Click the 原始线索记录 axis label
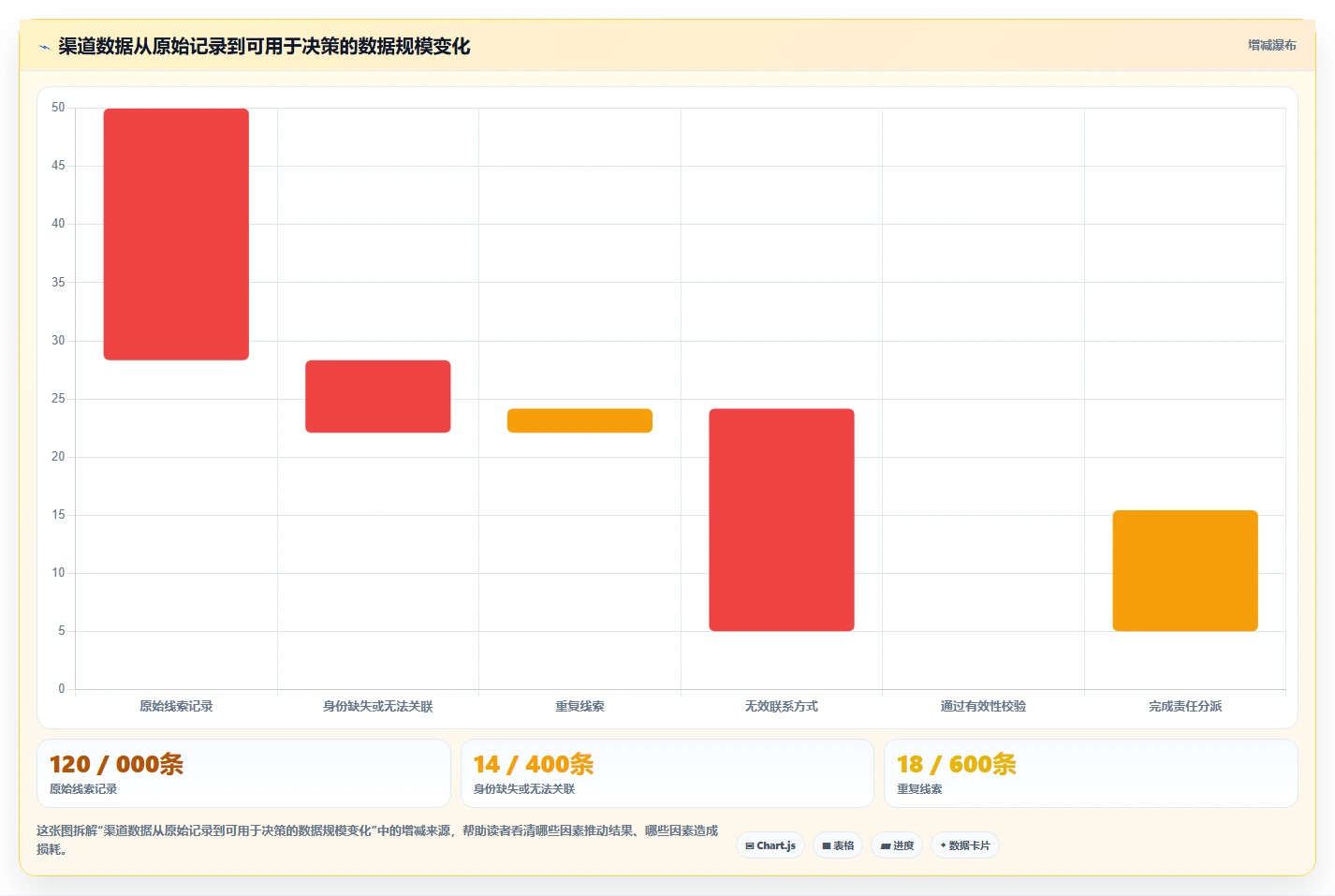This screenshot has width=1335, height=896. coord(176,706)
